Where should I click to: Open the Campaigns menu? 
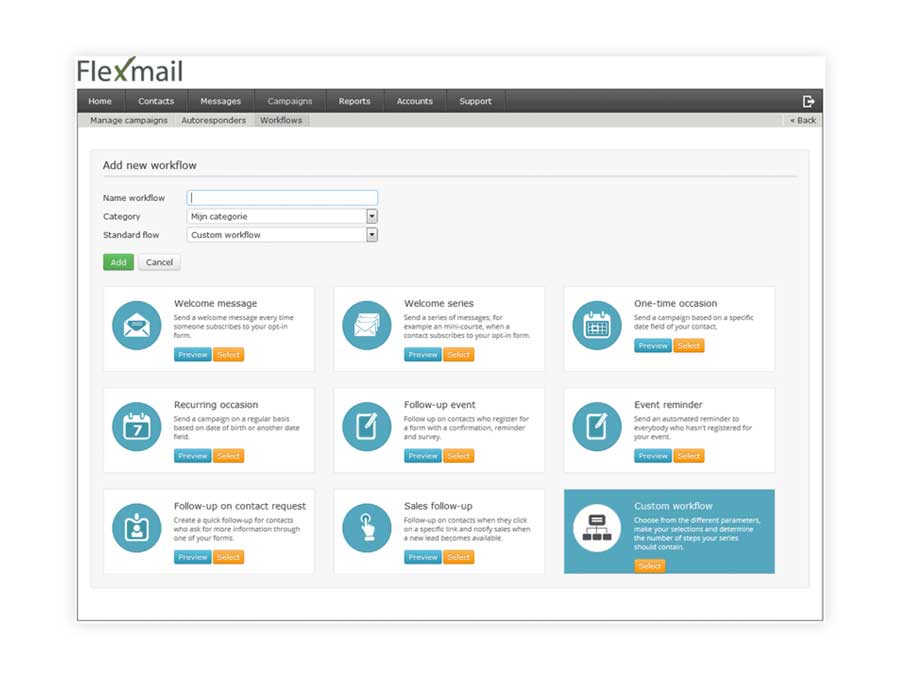pyautogui.click(x=290, y=101)
